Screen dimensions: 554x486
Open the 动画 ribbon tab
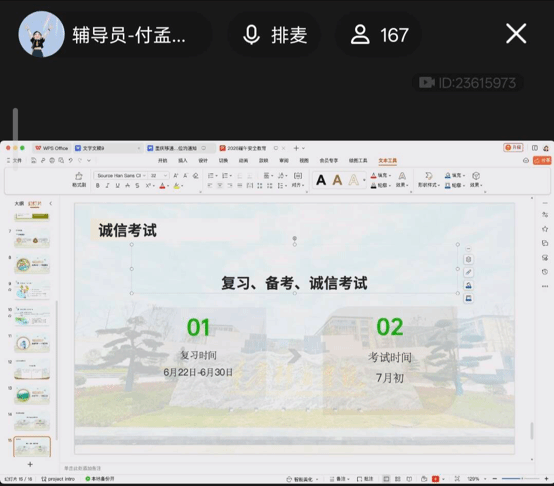coord(243,160)
